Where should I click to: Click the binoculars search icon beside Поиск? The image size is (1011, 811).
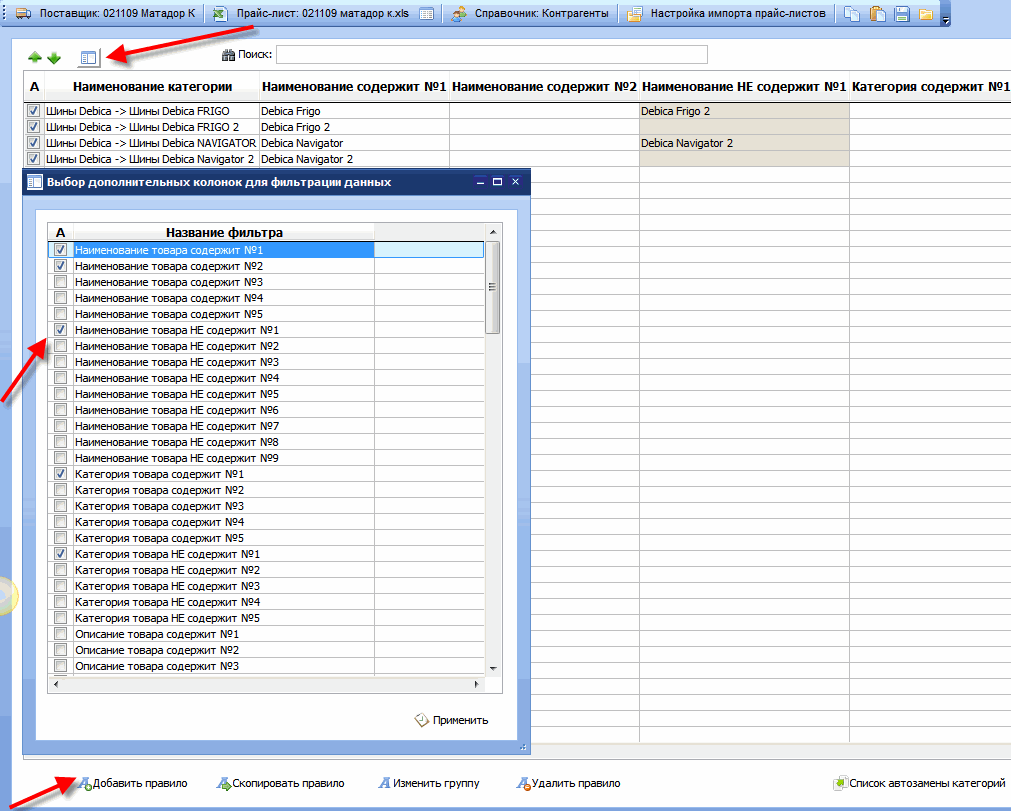coord(228,55)
